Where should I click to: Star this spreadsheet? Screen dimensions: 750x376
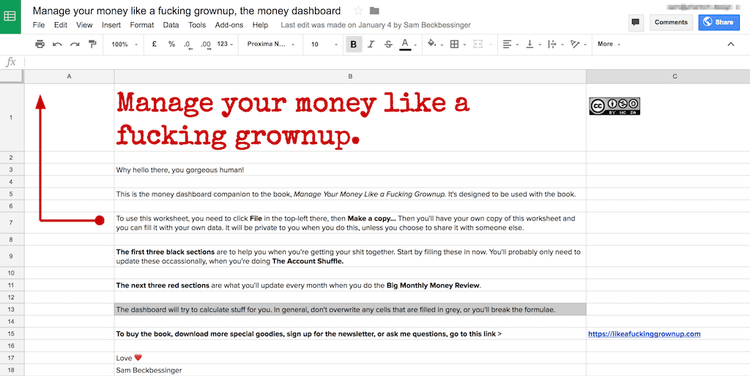(x=358, y=11)
